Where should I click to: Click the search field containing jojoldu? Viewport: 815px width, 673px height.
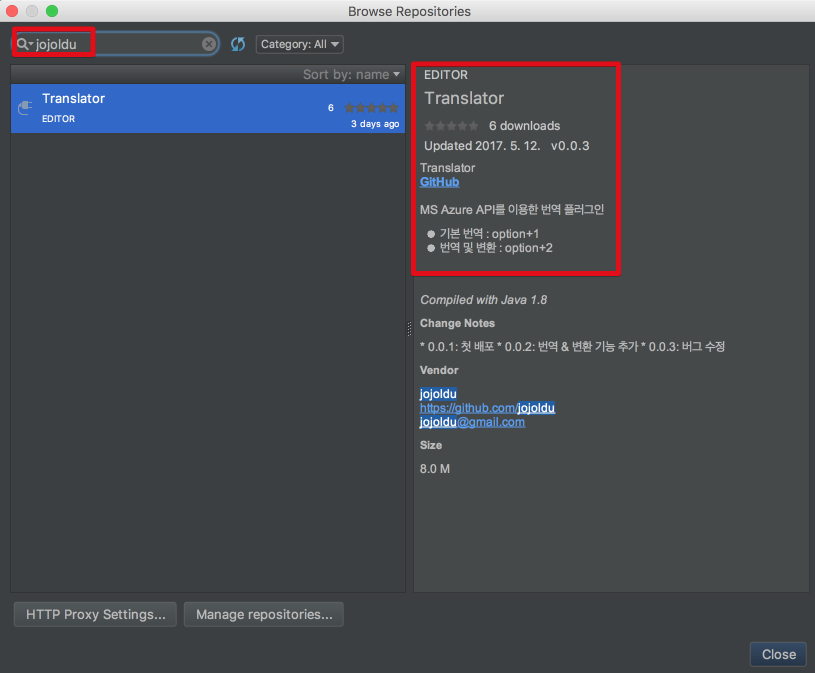pyautogui.click(x=115, y=44)
